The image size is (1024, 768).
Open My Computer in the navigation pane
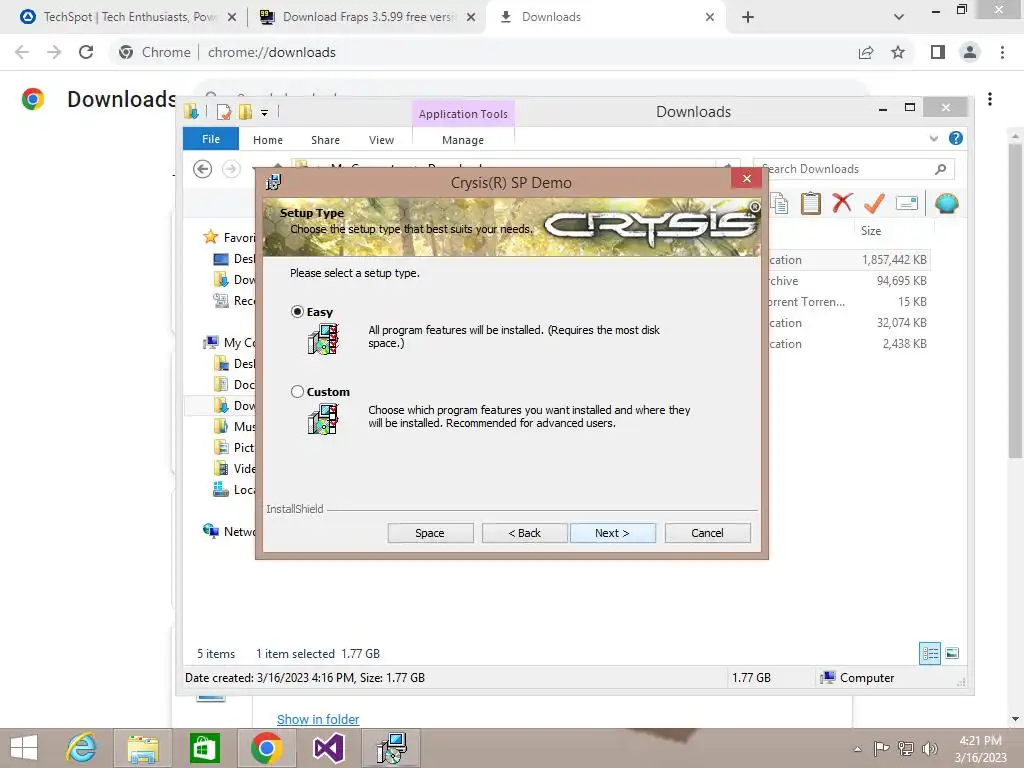pyautogui.click(x=229, y=342)
